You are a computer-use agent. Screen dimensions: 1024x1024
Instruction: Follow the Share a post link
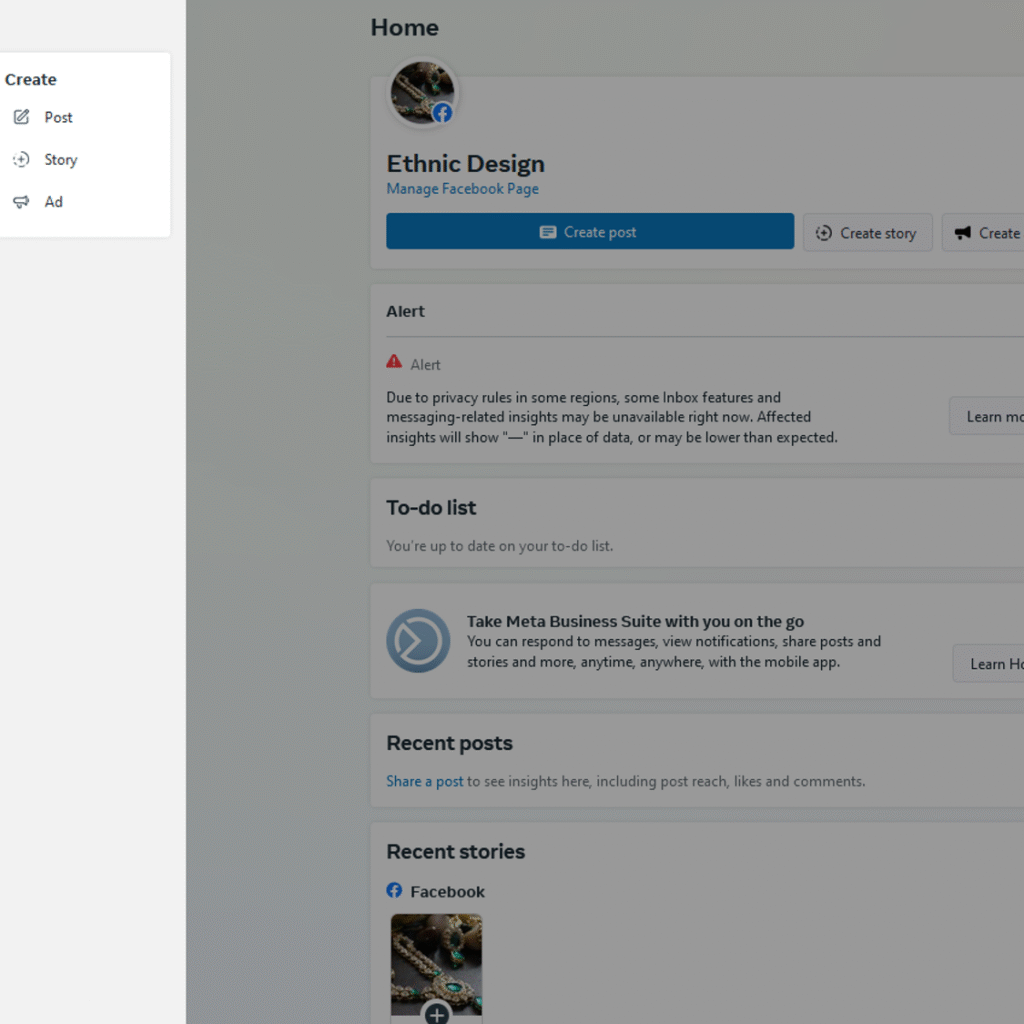pos(425,781)
